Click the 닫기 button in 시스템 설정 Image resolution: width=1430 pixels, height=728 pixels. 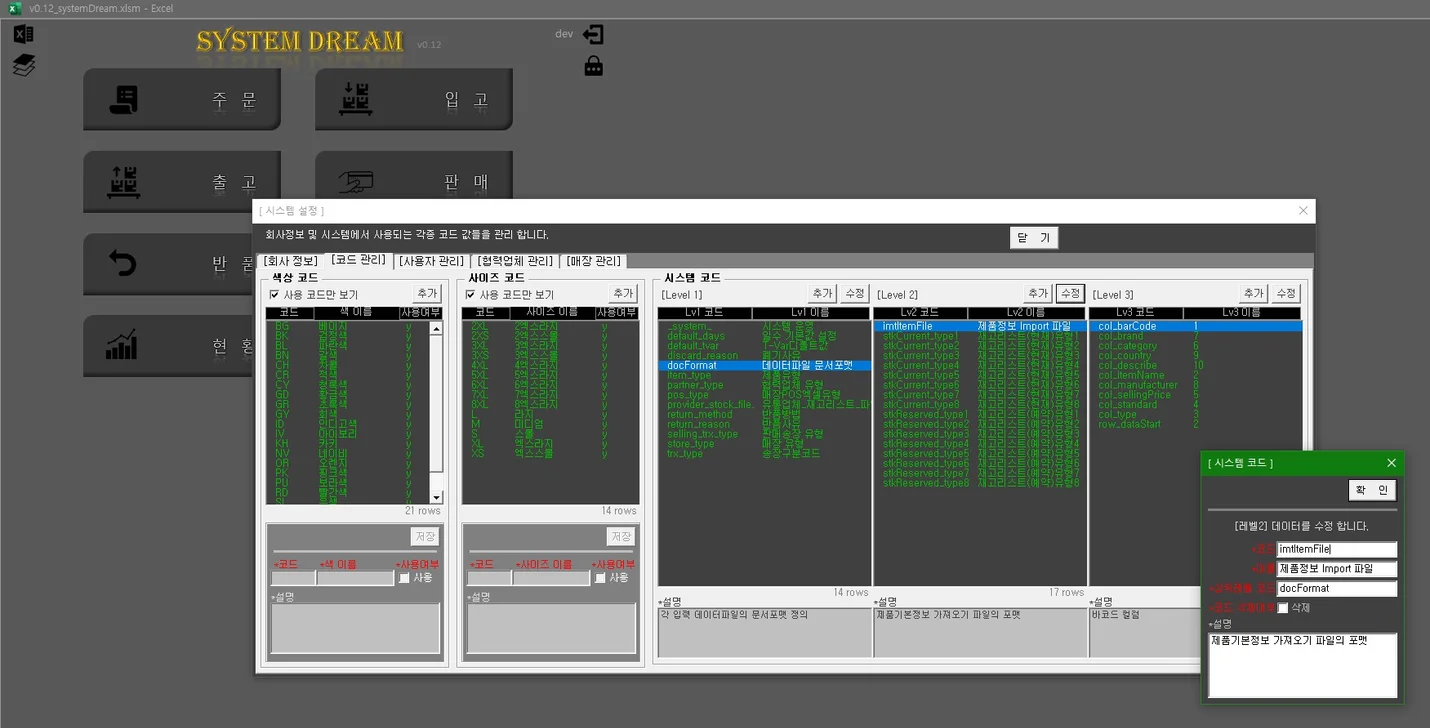pos(1034,238)
